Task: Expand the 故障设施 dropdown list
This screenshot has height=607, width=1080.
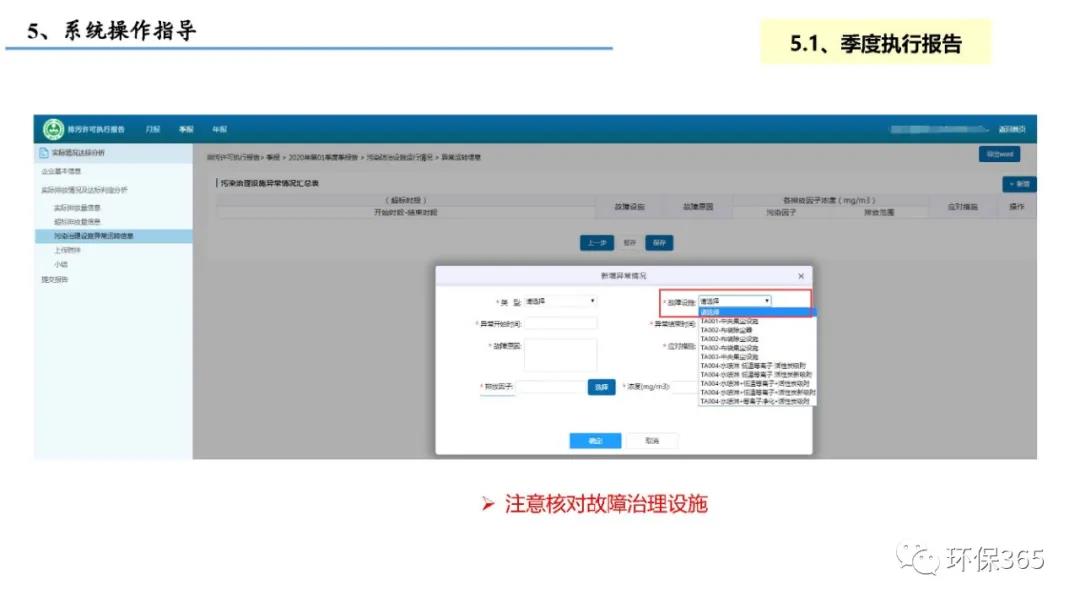Action: tap(735, 300)
